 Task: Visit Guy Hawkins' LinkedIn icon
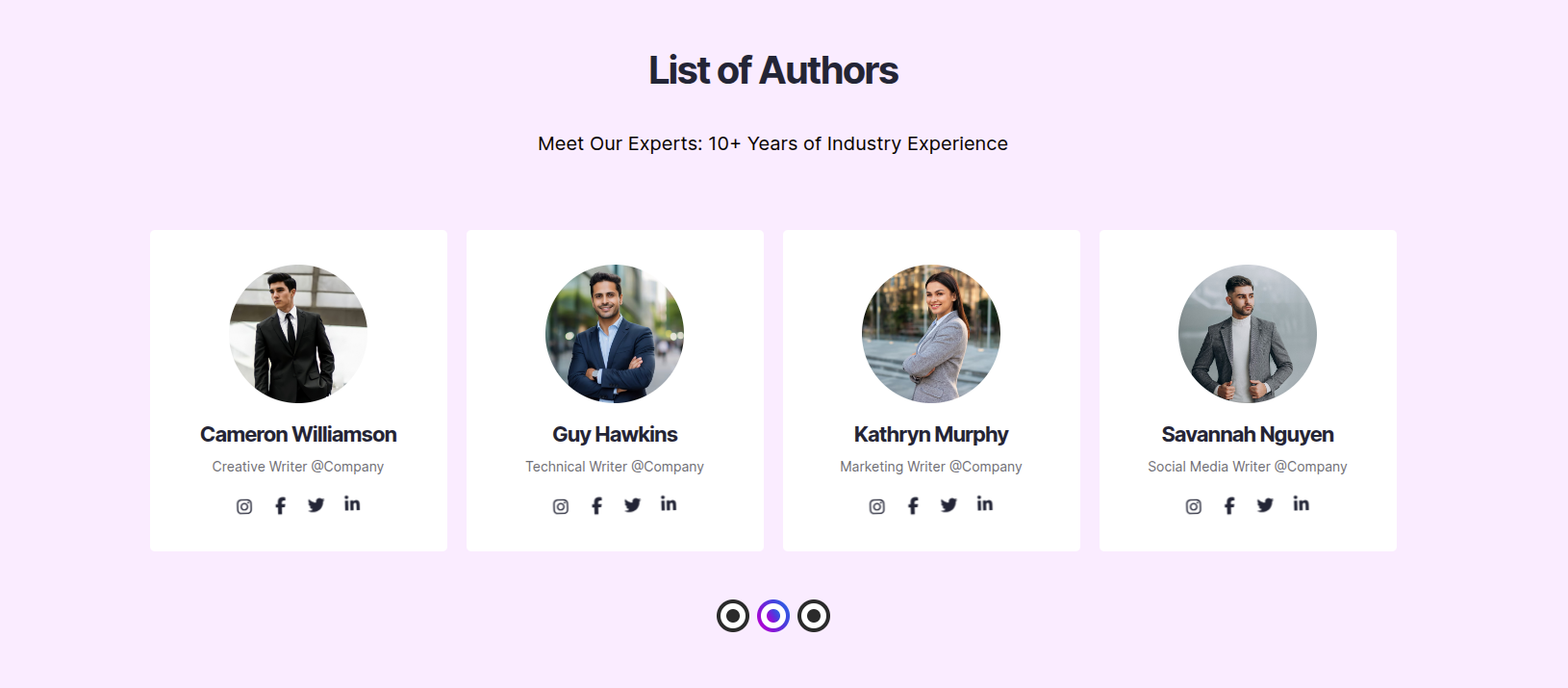pos(669,504)
